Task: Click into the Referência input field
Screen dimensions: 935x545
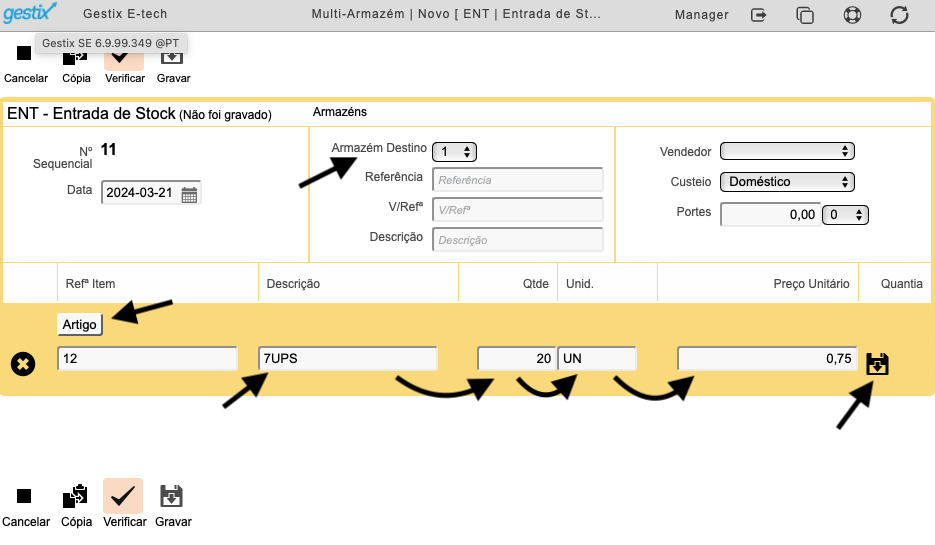Action: [518, 180]
